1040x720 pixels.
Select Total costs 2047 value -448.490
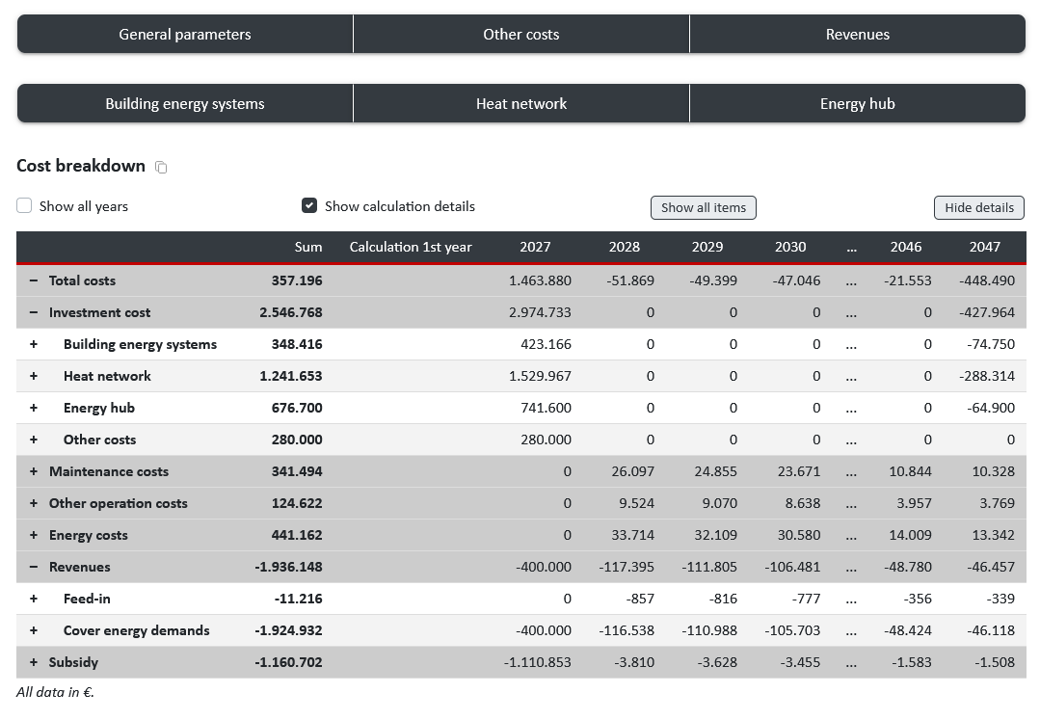(x=987, y=280)
